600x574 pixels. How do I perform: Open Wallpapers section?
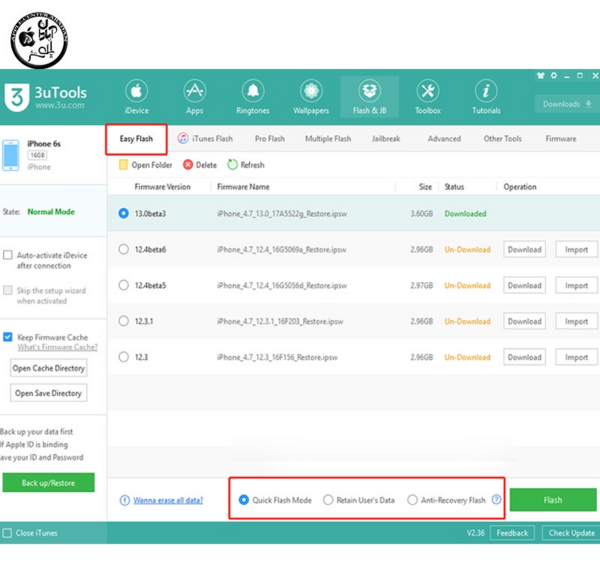(x=311, y=98)
